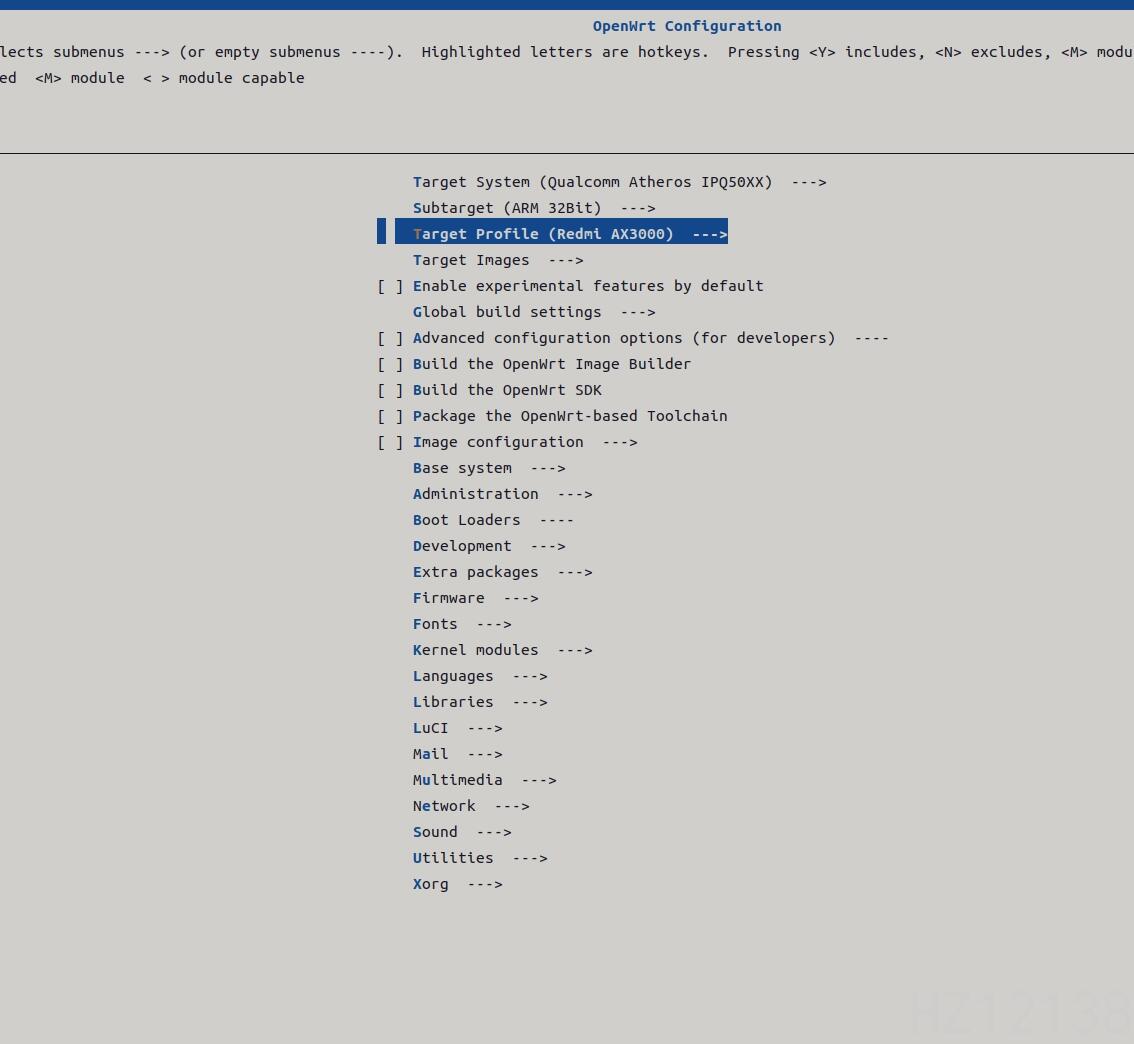The image size is (1134, 1044).
Task: Enable Build the OpenWrt Image Builder checkbox
Action: (391, 364)
